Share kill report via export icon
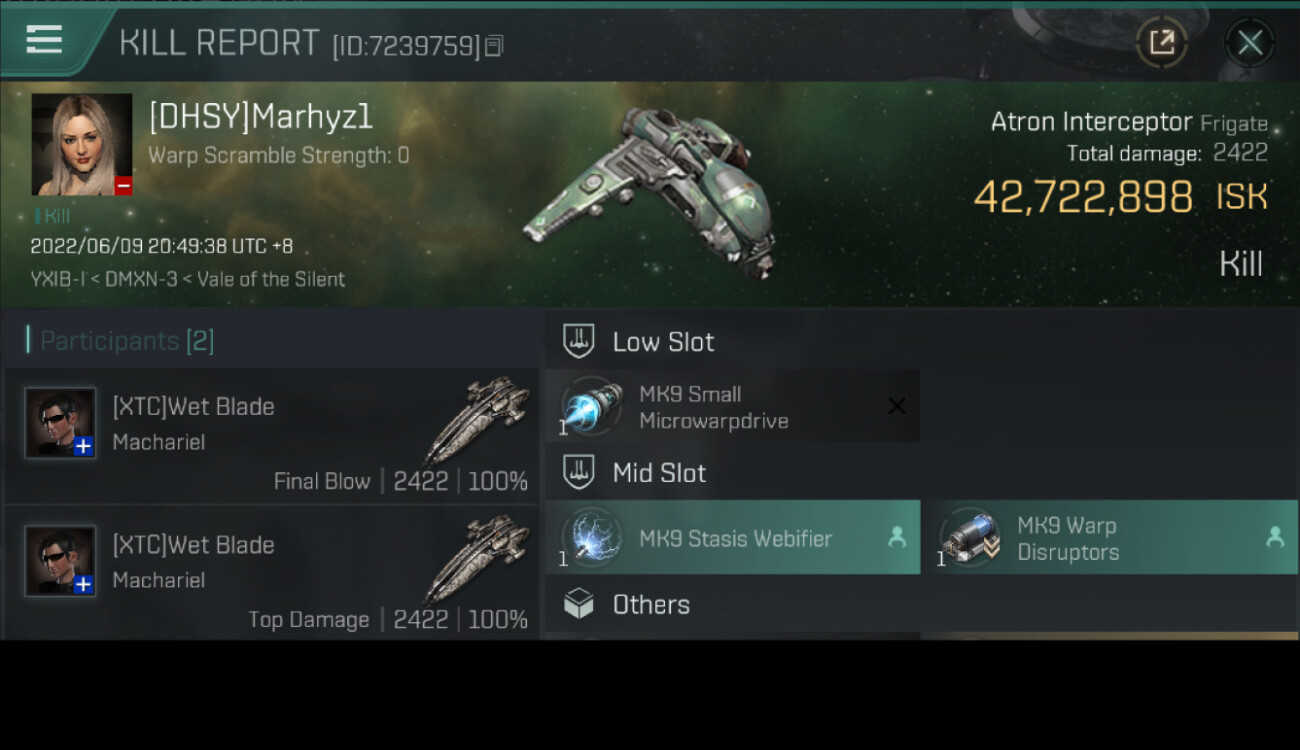This screenshot has height=750, width=1300. click(x=1161, y=42)
